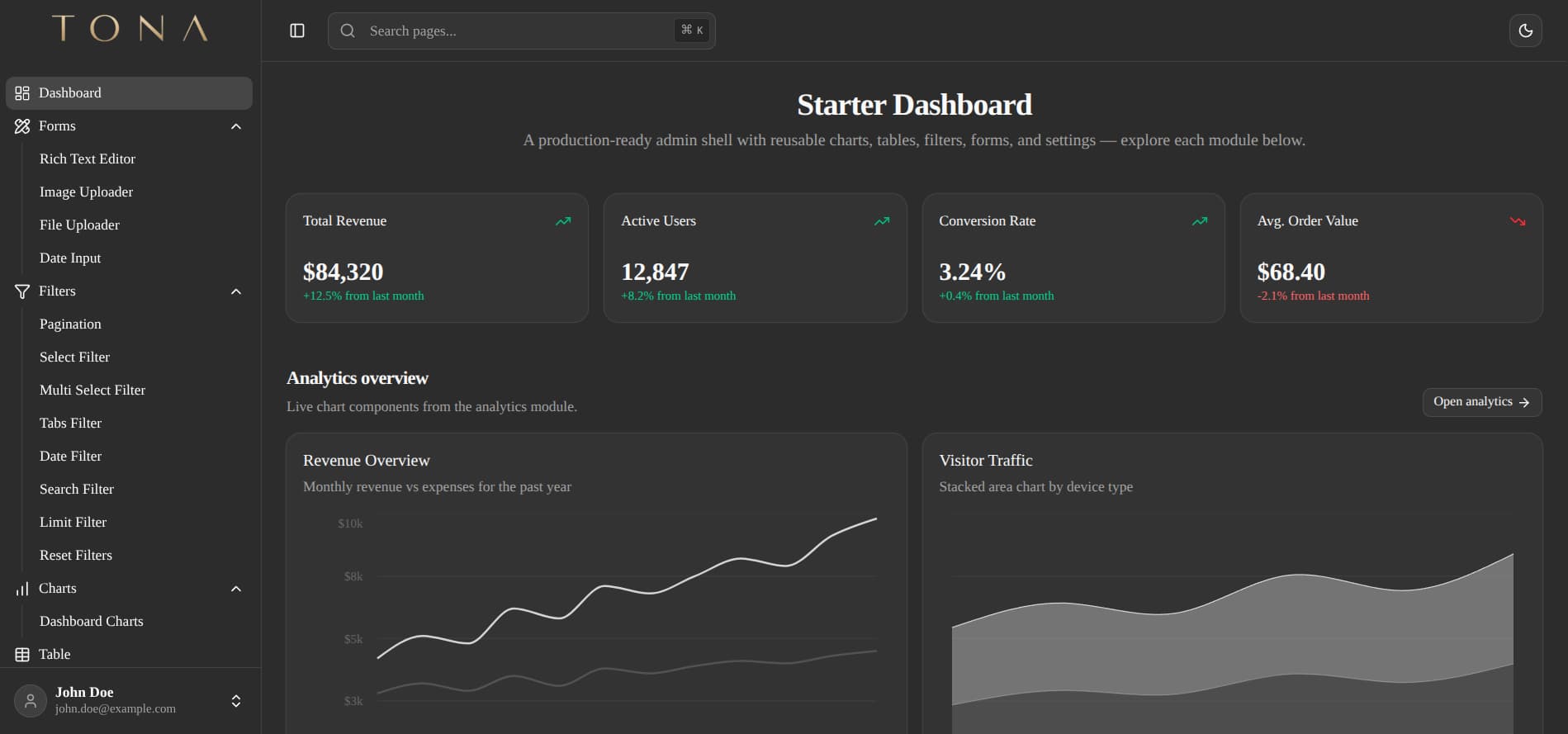This screenshot has height=734, width=1568.
Task: Open the Rich Text Editor page
Action: coord(88,159)
